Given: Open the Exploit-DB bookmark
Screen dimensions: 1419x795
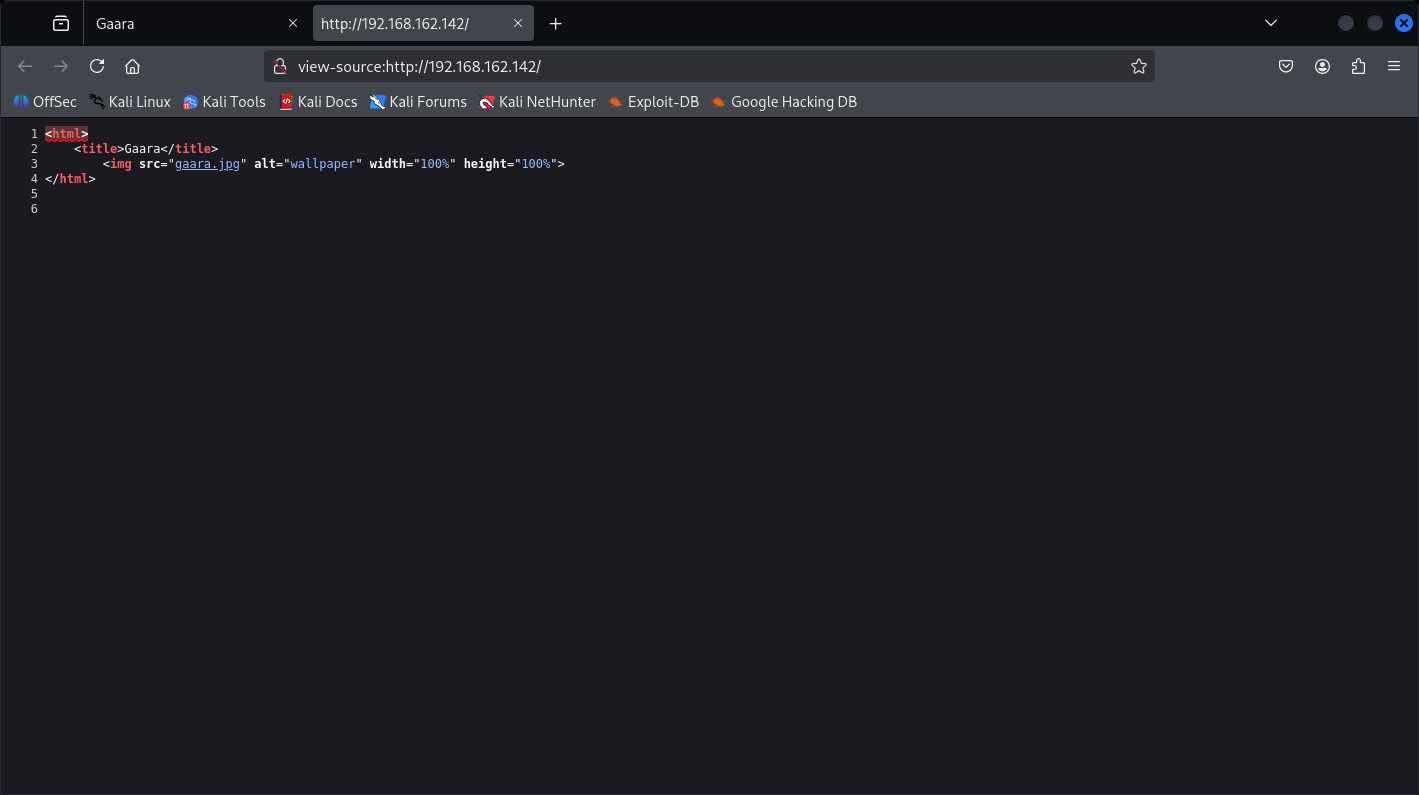Looking at the screenshot, I should pyautogui.click(x=653, y=101).
